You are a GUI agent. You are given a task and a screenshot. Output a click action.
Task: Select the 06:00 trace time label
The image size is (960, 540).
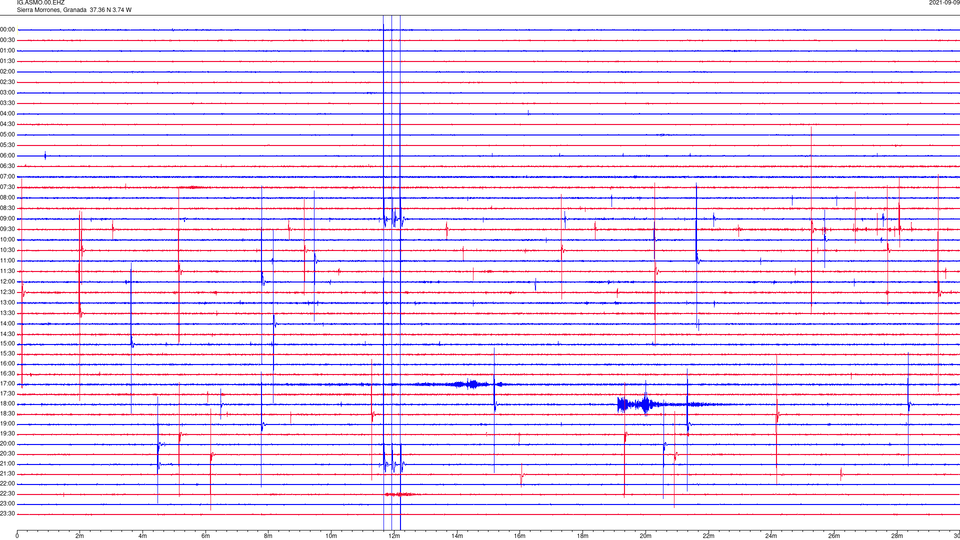[8, 156]
